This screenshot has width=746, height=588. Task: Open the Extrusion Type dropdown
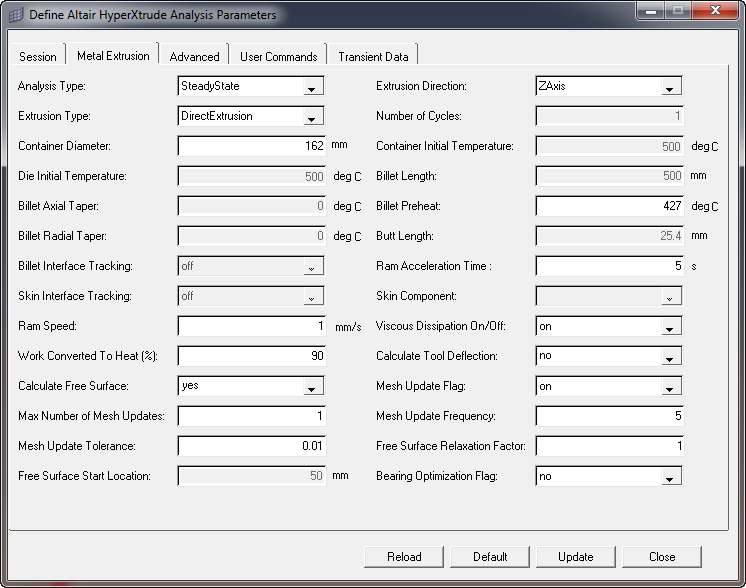point(312,117)
